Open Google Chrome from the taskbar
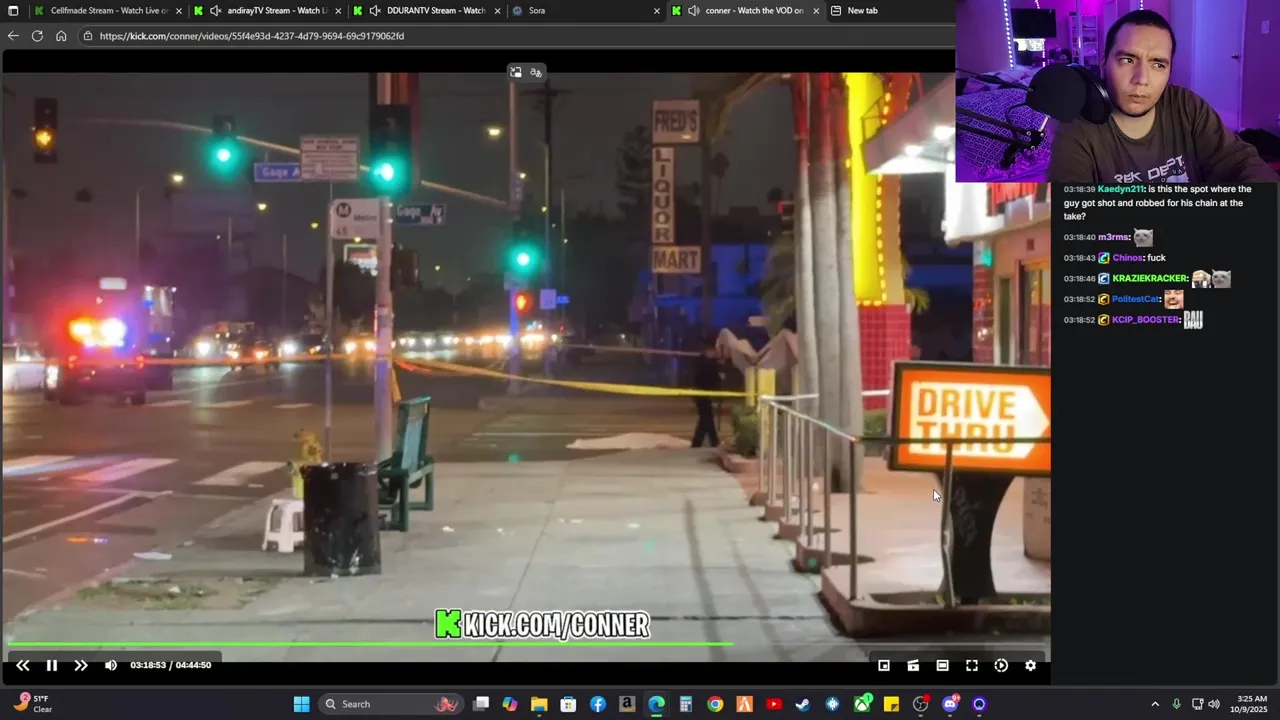 point(715,704)
